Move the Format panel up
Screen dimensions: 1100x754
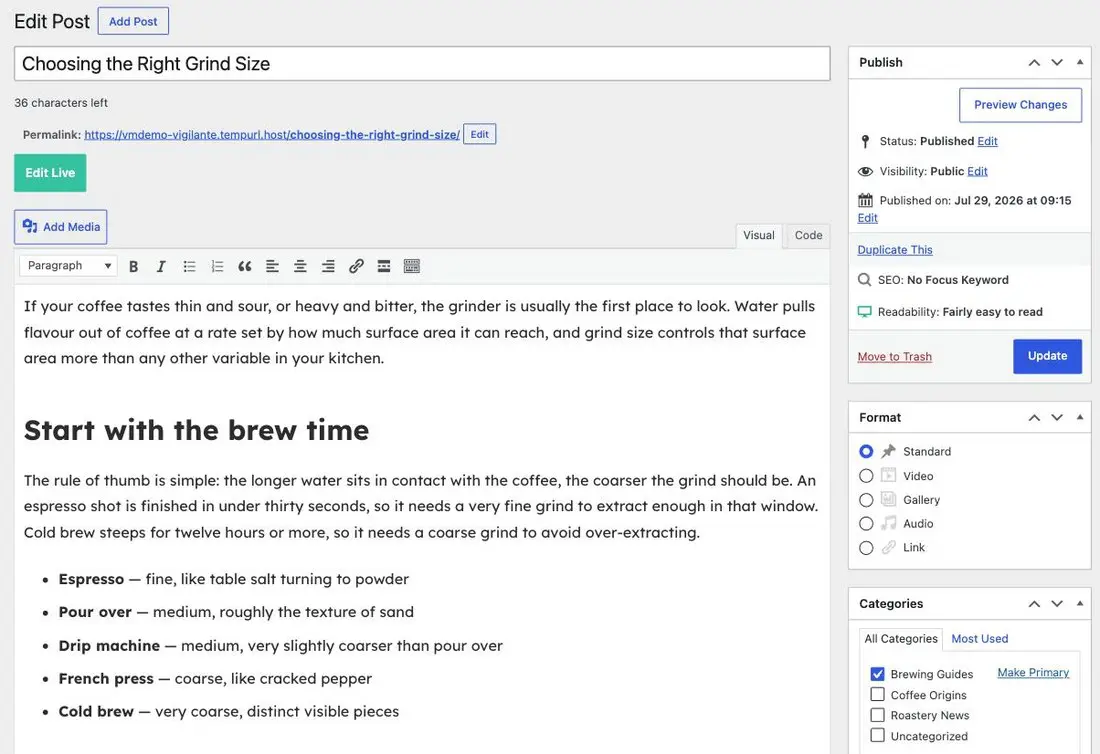point(1034,417)
